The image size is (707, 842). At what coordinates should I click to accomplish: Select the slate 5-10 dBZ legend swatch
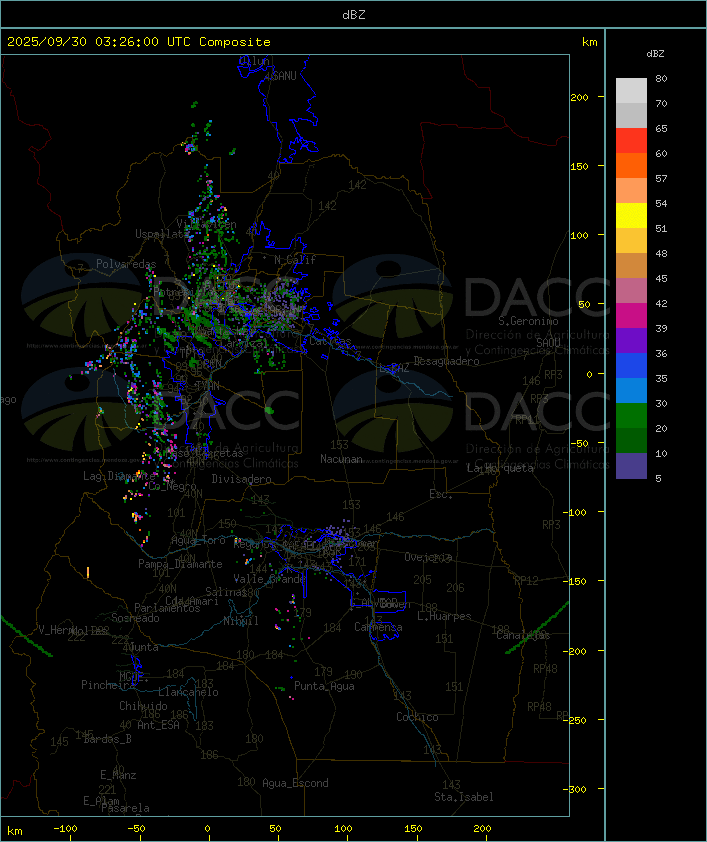pos(631,466)
